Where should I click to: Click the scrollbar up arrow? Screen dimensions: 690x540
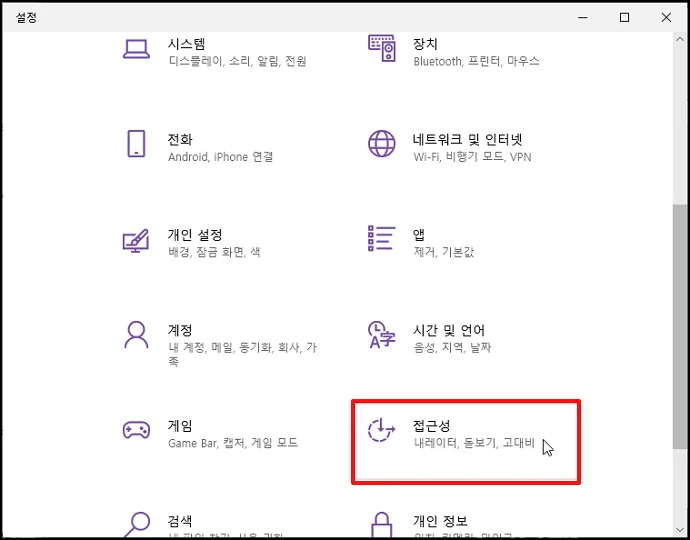click(x=679, y=40)
